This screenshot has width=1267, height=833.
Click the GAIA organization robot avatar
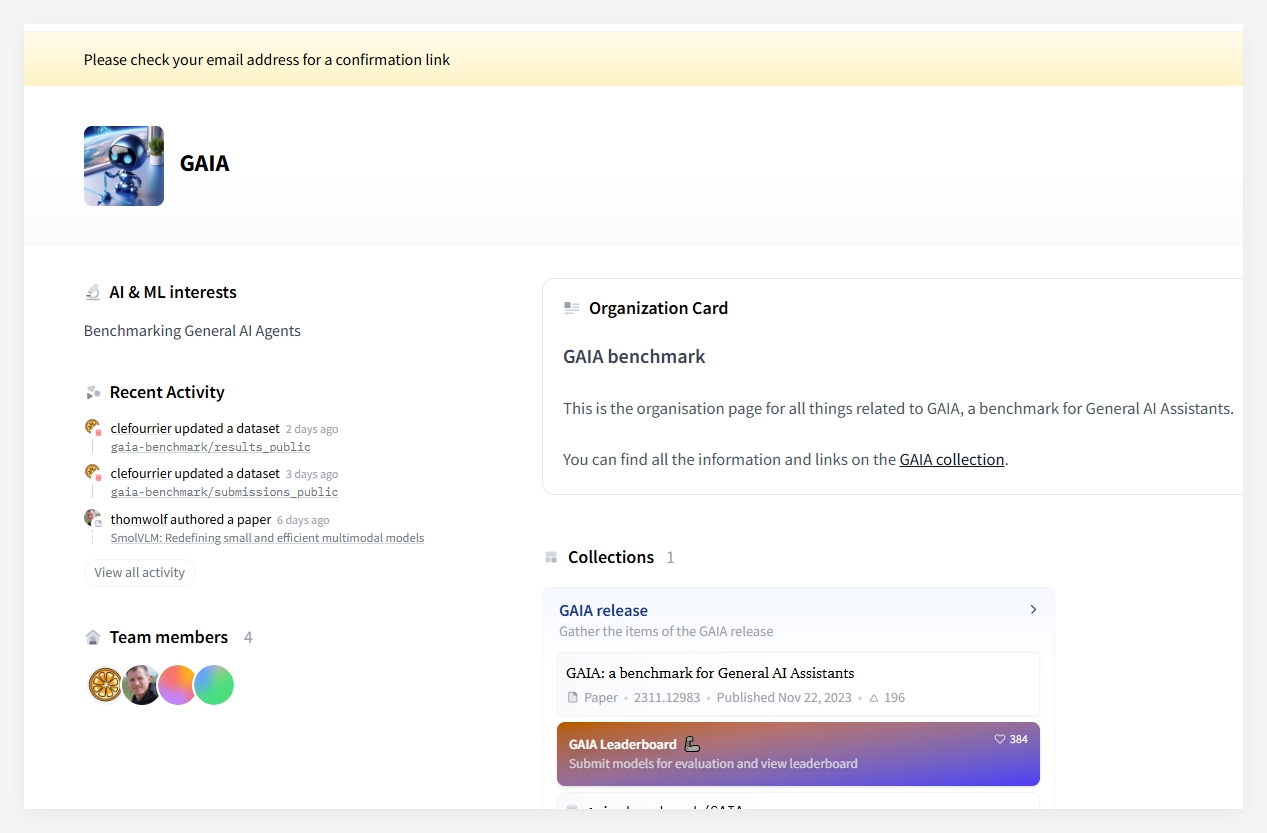[x=124, y=166]
